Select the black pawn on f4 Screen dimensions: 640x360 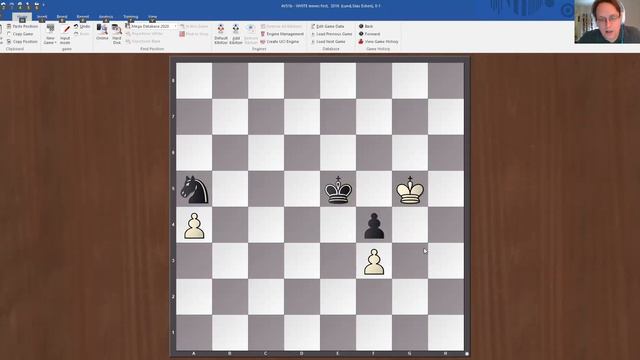pos(374,225)
